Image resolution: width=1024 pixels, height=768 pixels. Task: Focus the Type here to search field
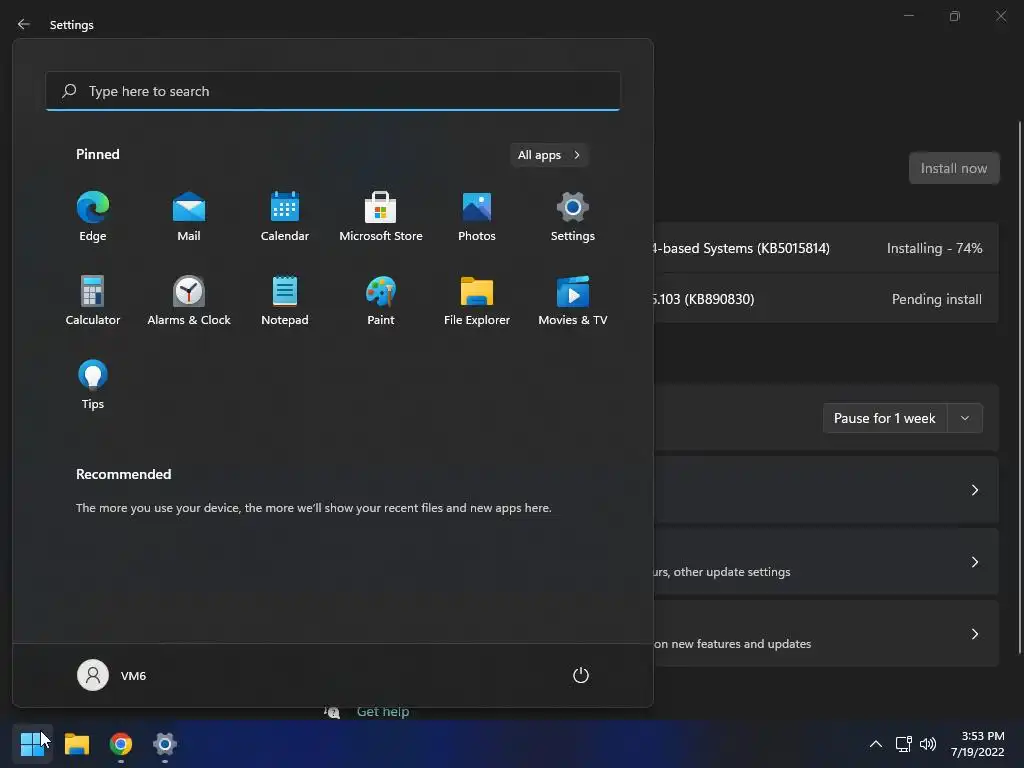click(333, 91)
